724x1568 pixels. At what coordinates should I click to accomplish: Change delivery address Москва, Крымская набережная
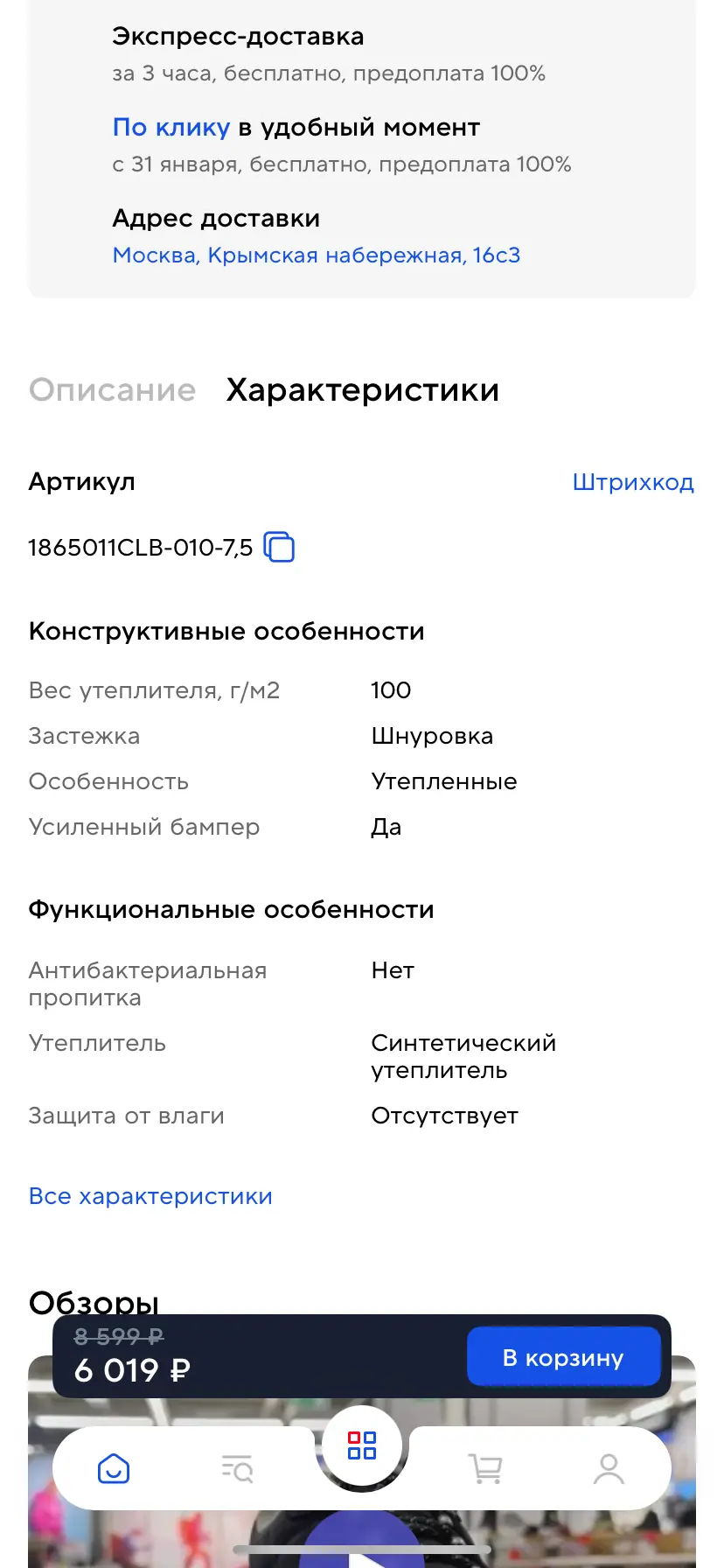click(317, 255)
